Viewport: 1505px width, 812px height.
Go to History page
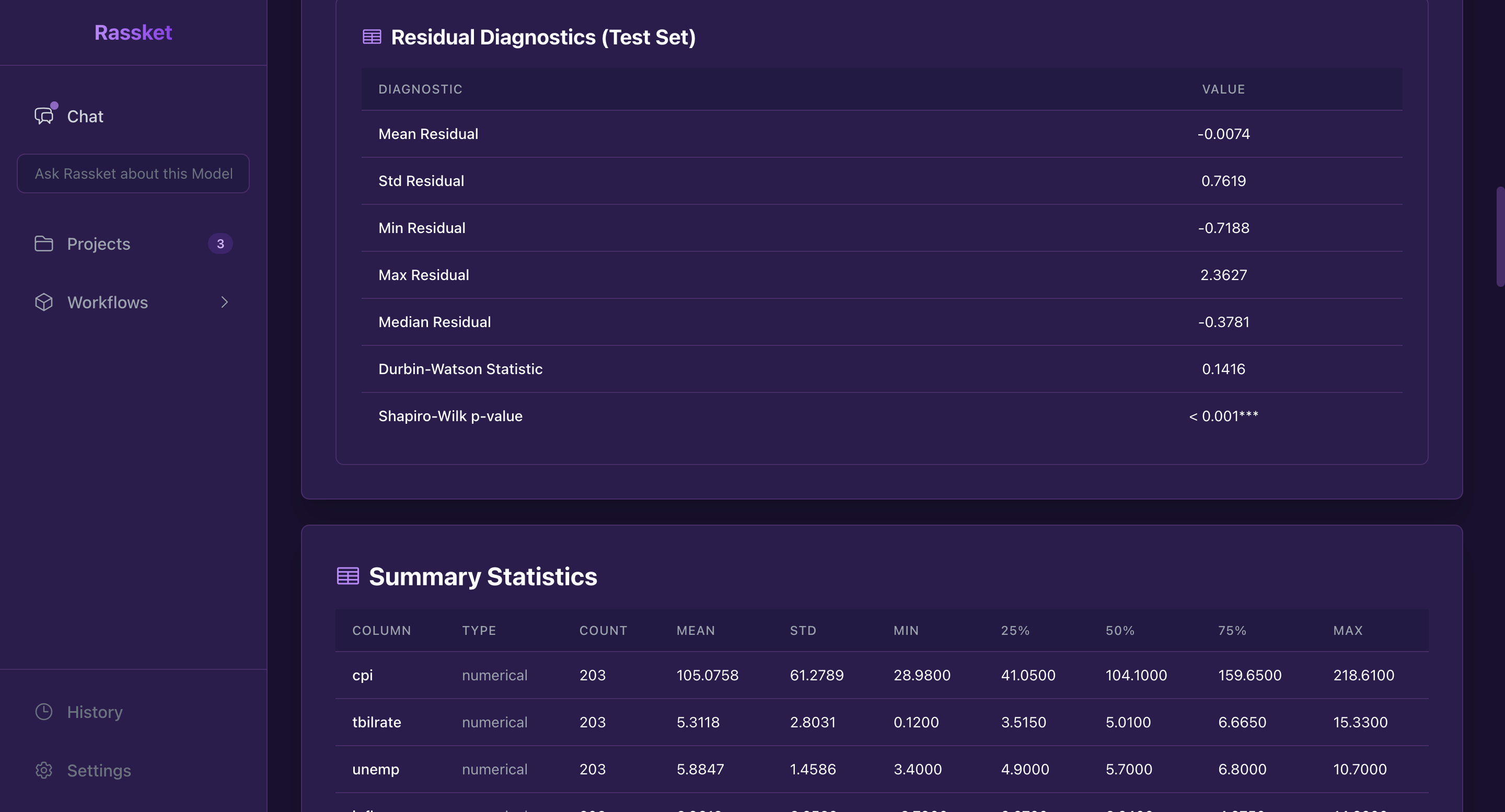pyautogui.click(x=95, y=712)
